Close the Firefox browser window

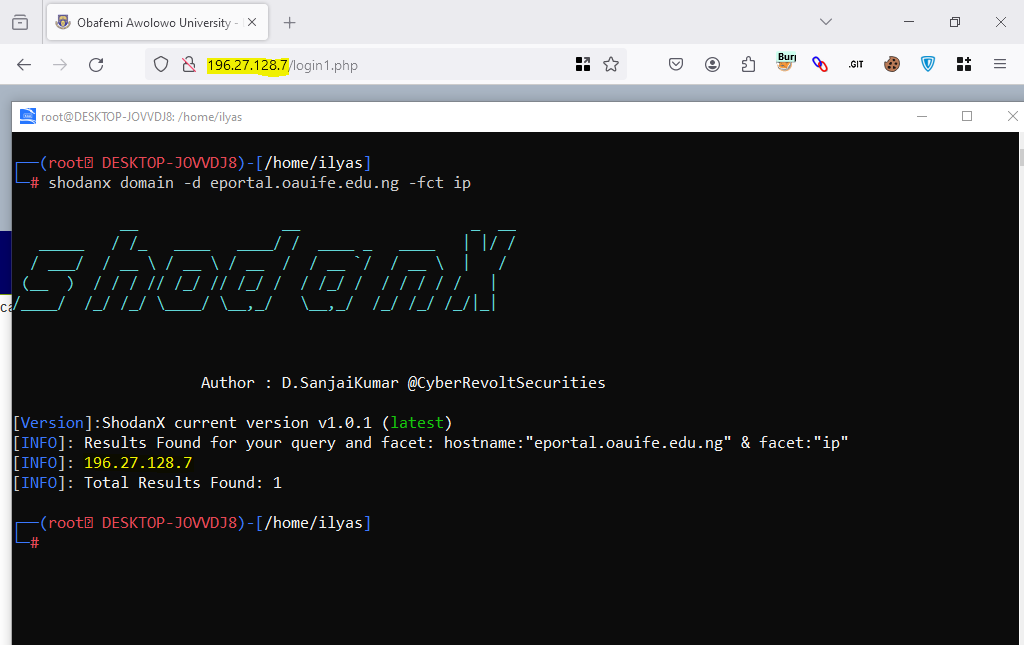point(1000,22)
